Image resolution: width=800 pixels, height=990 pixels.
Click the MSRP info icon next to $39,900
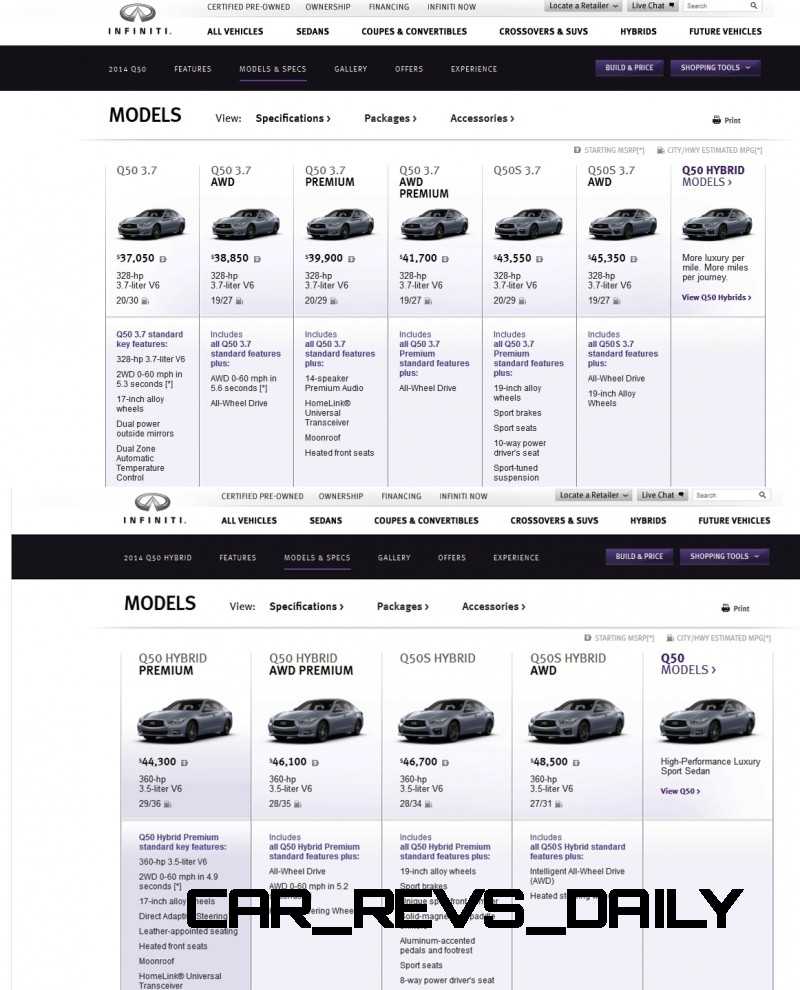click(351, 259)
